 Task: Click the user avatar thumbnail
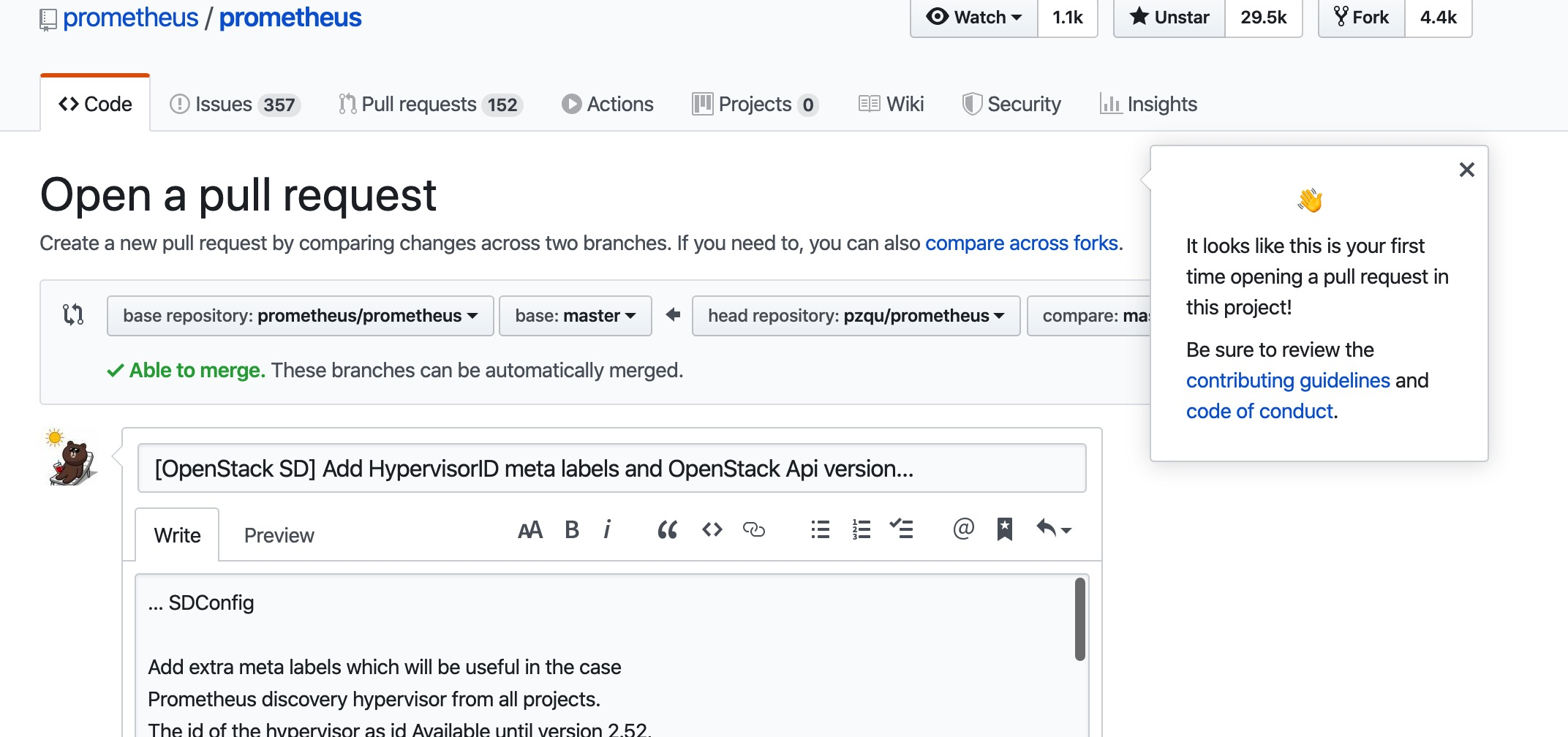tap(72, 458)
